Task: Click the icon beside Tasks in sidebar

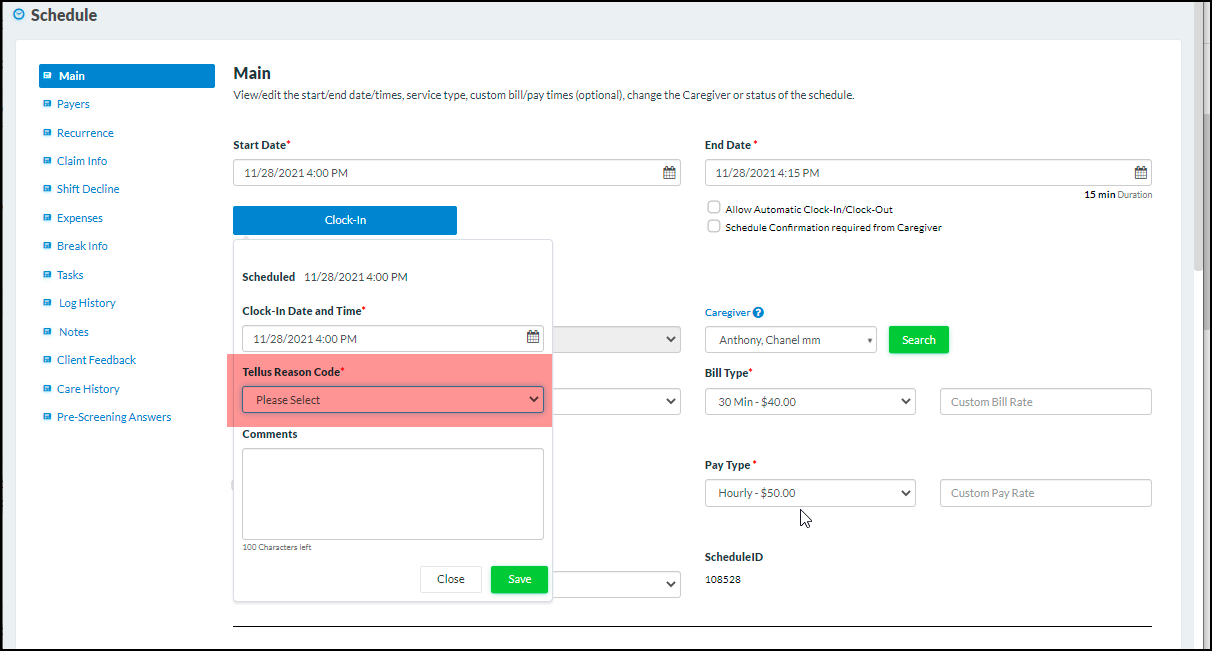Action: click(47, 275)
